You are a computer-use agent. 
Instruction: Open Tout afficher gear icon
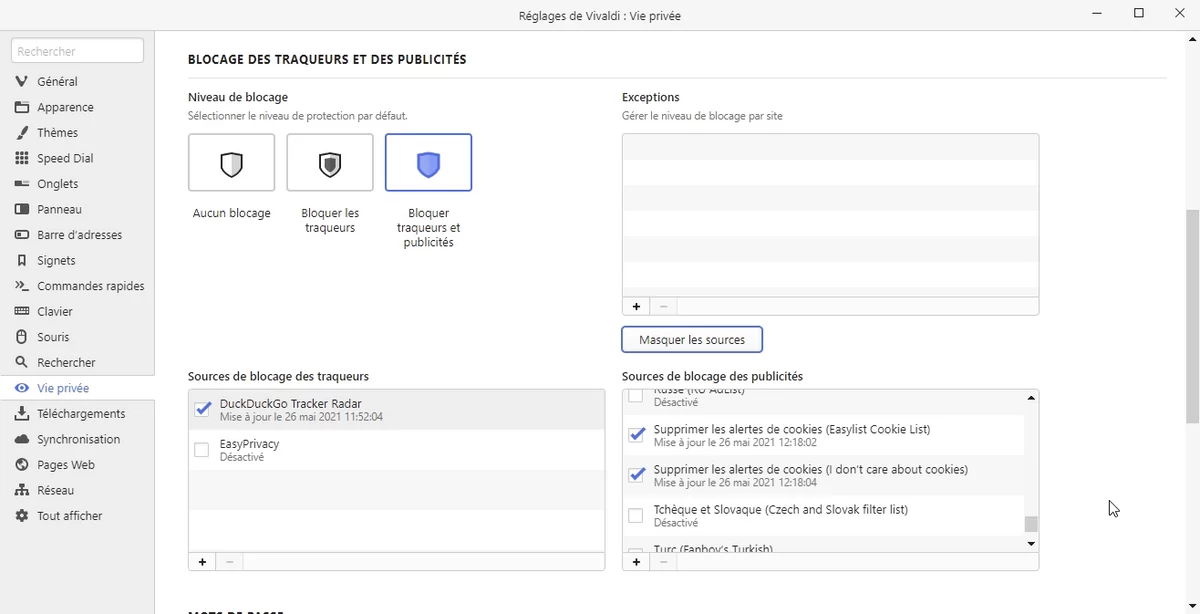point(22,516)
